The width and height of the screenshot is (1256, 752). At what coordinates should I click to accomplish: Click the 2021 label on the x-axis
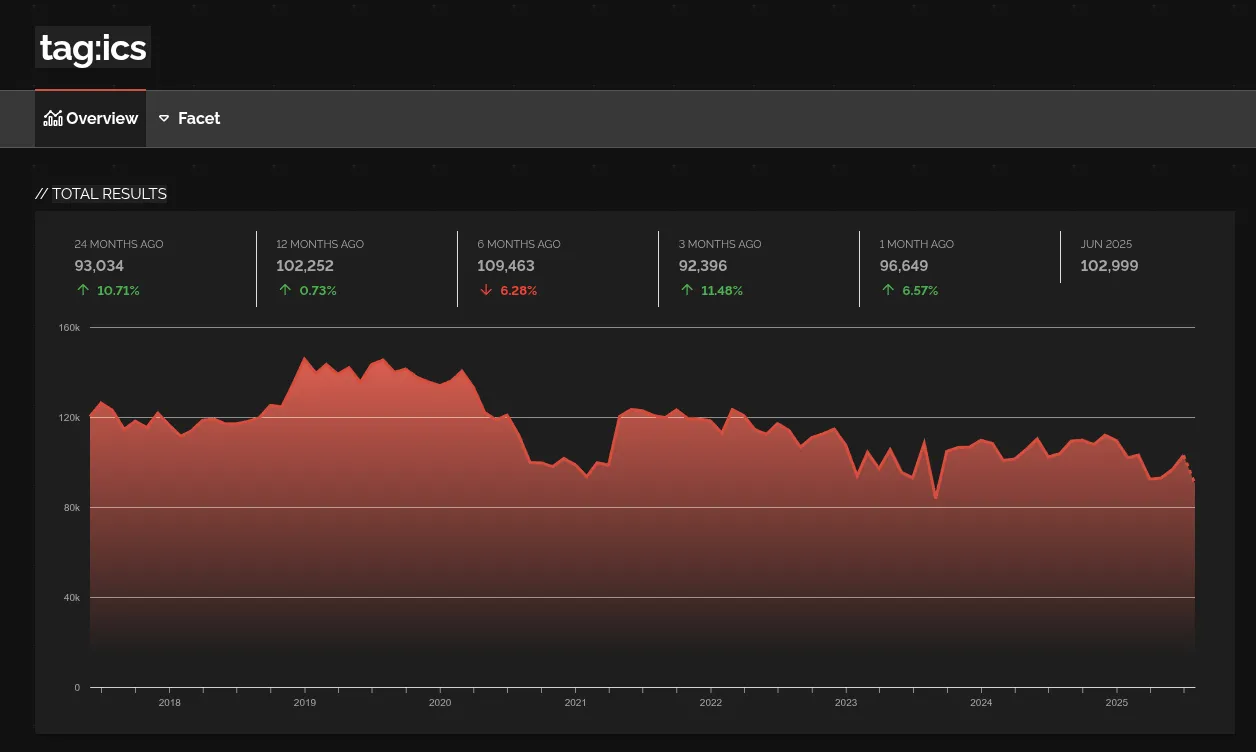(575, 703)
